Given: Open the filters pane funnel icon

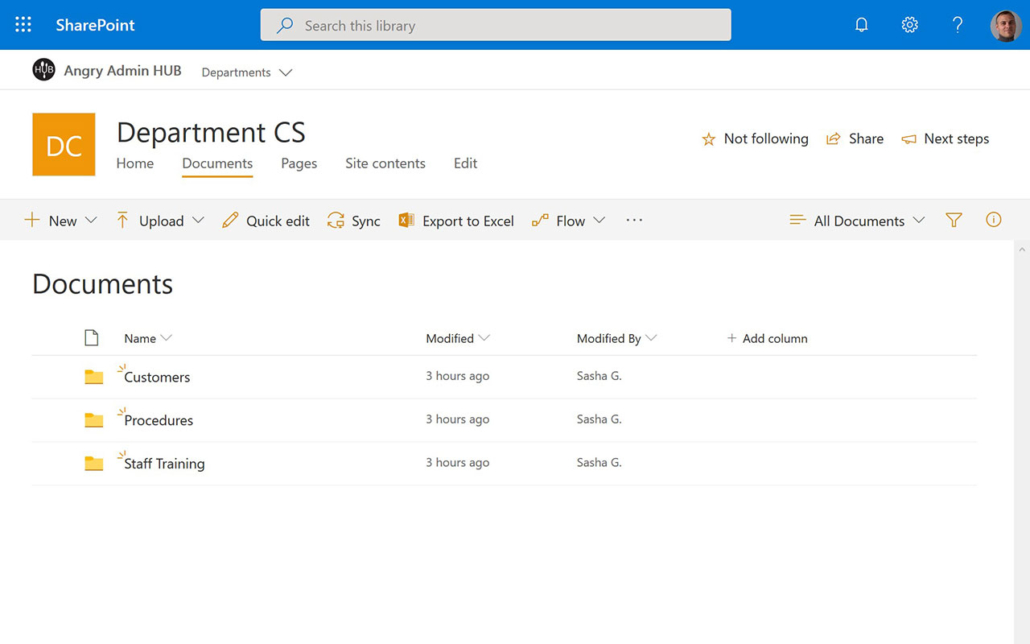Looking at the screenshot, I should click(954, 220).
